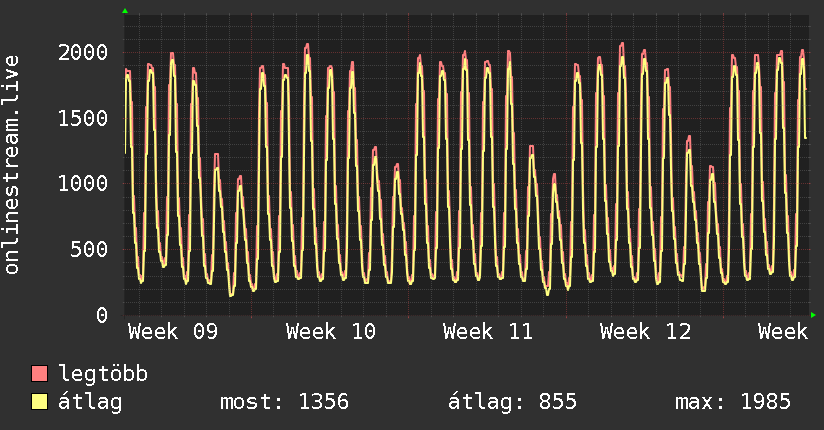Click the 1500 y-axis label
824x430 pixels.
tap(83, 118)
